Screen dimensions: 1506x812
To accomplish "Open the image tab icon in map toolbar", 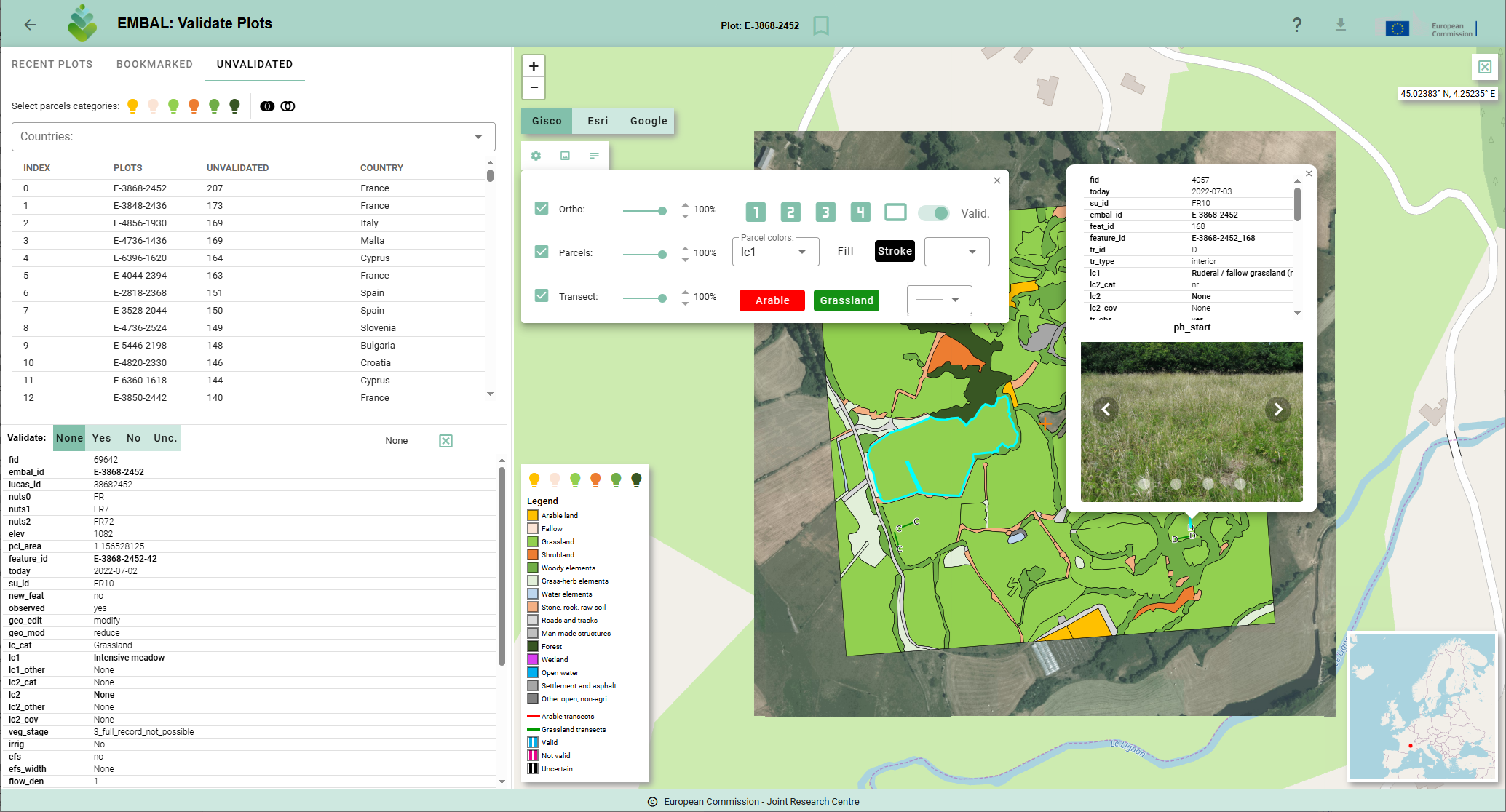I will 565,156.
